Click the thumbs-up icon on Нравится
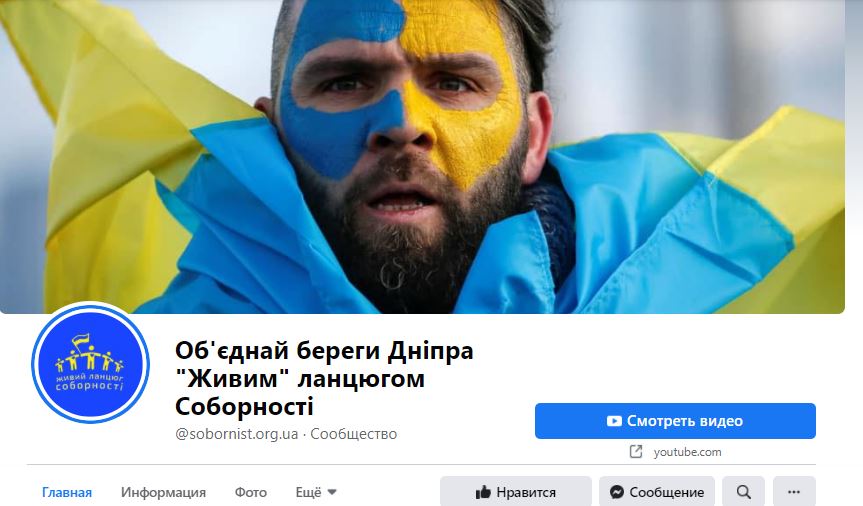Image resolution: width=863 pixels, height=506 pixels. coord(483,492)
